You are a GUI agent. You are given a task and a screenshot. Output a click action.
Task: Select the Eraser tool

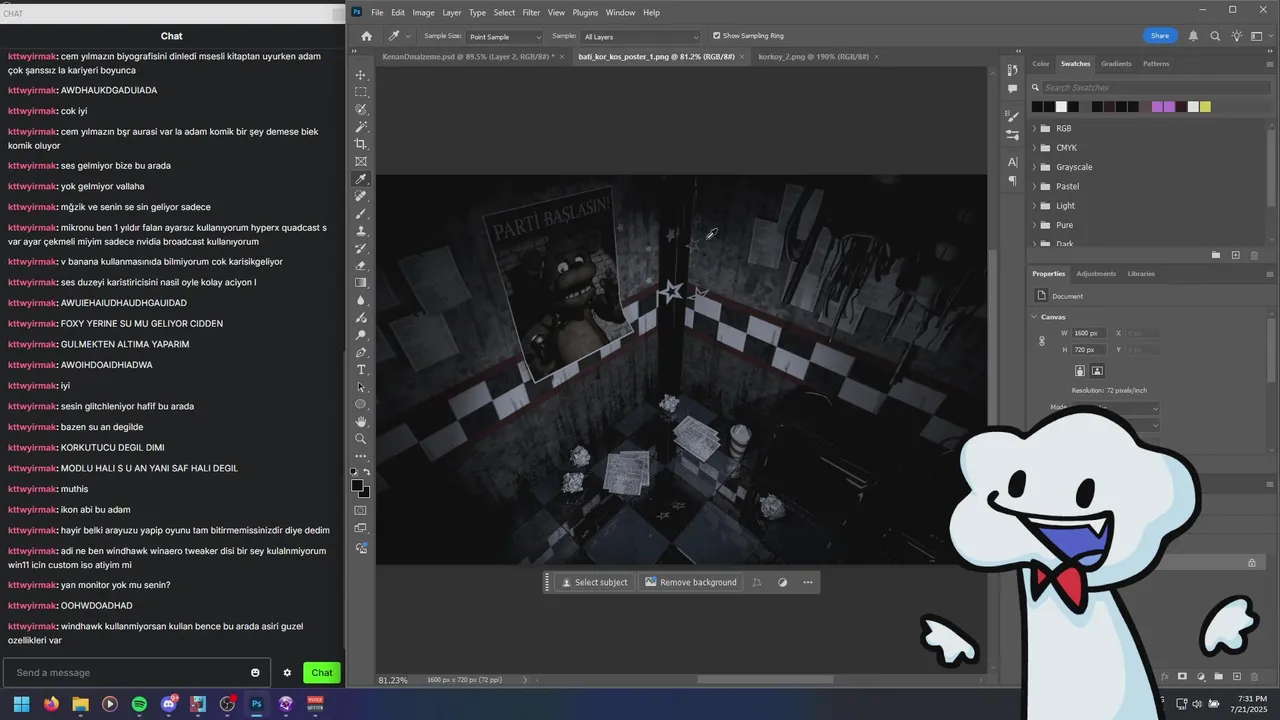(361, 266)
